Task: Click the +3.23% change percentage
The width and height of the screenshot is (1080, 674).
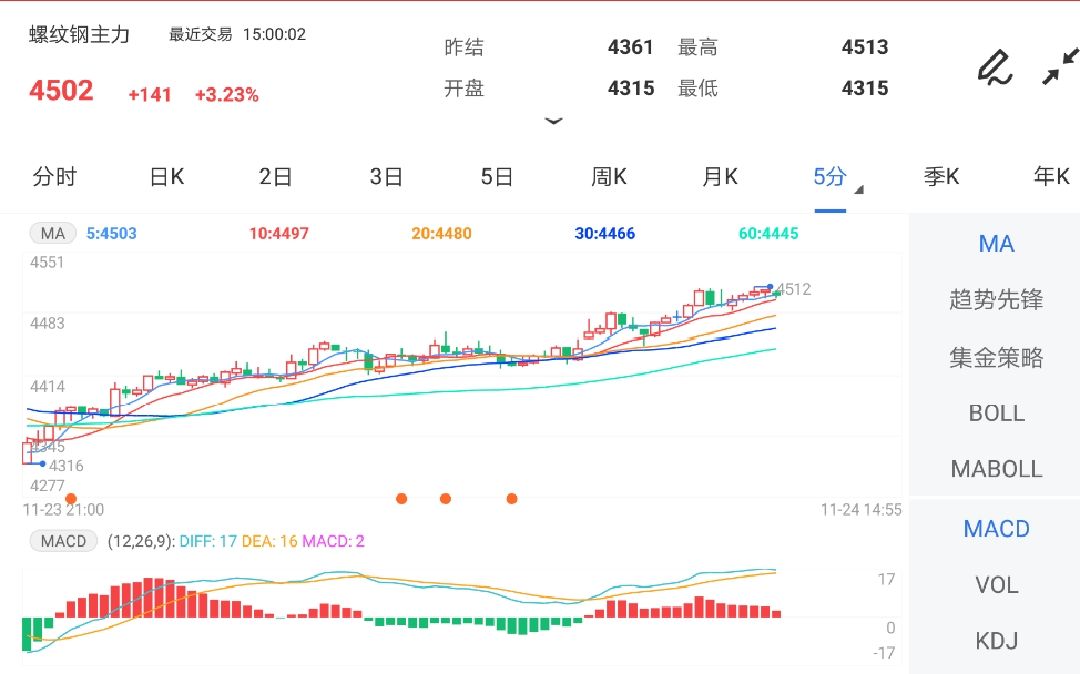Action: coord(227,94)
